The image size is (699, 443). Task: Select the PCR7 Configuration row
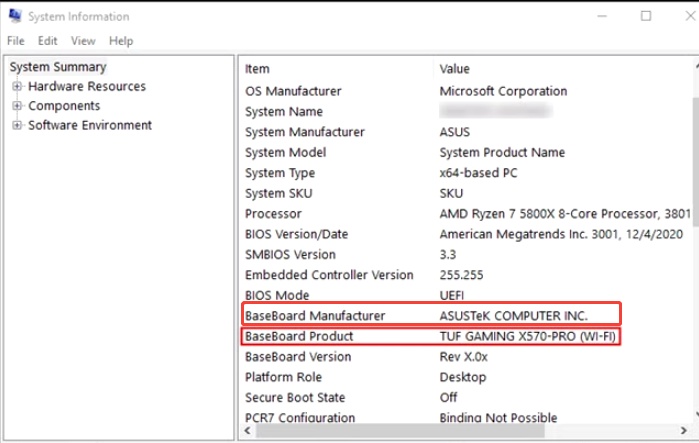(467, 417)
